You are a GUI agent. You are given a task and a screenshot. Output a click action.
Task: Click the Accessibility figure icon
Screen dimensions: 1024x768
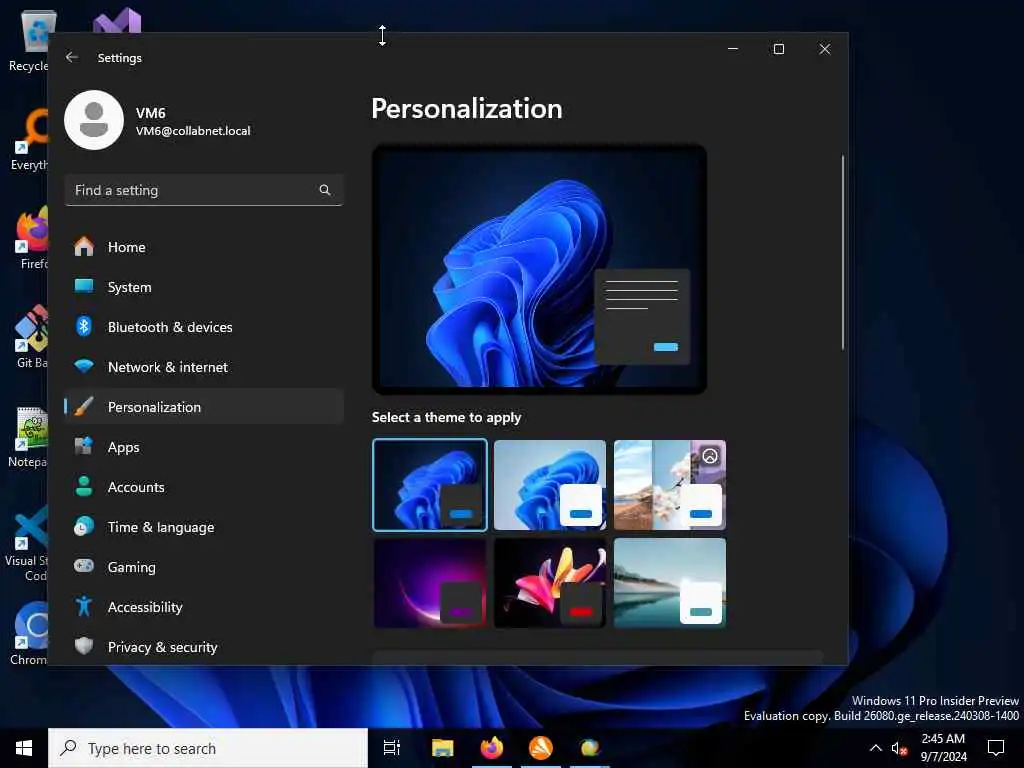tap(84, 606)
